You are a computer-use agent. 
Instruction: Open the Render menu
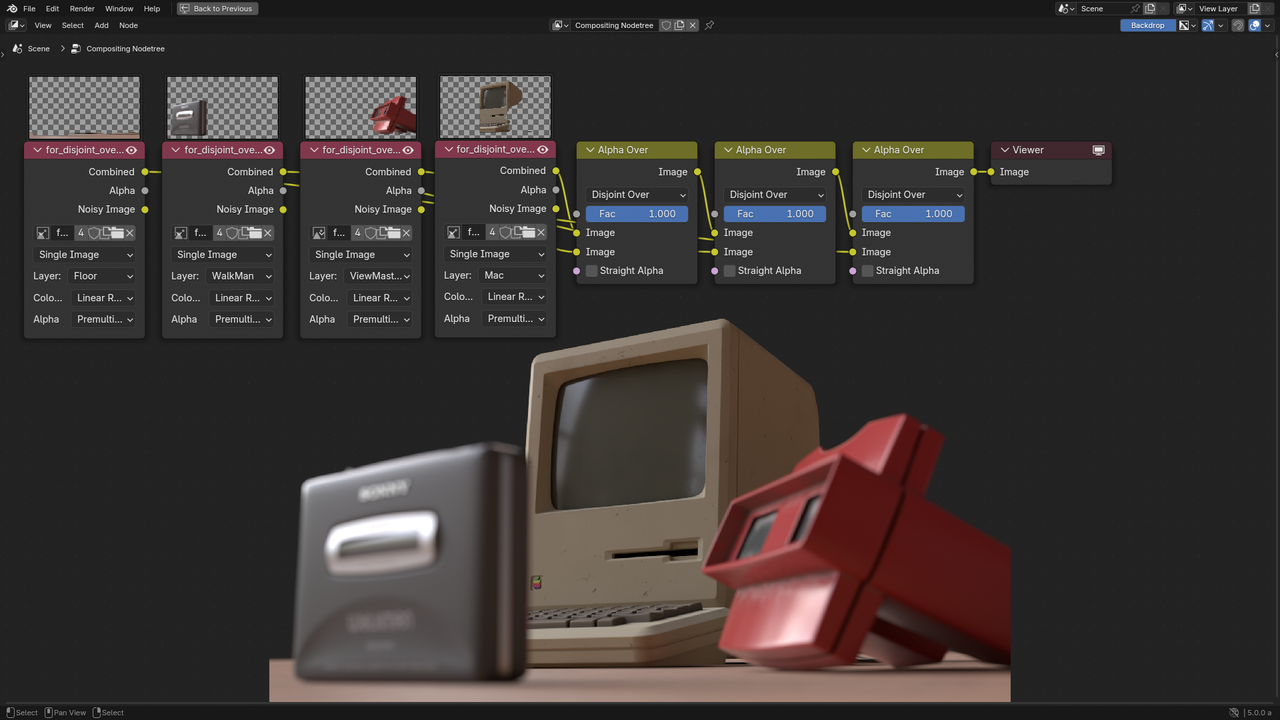(x=82, y=8)
